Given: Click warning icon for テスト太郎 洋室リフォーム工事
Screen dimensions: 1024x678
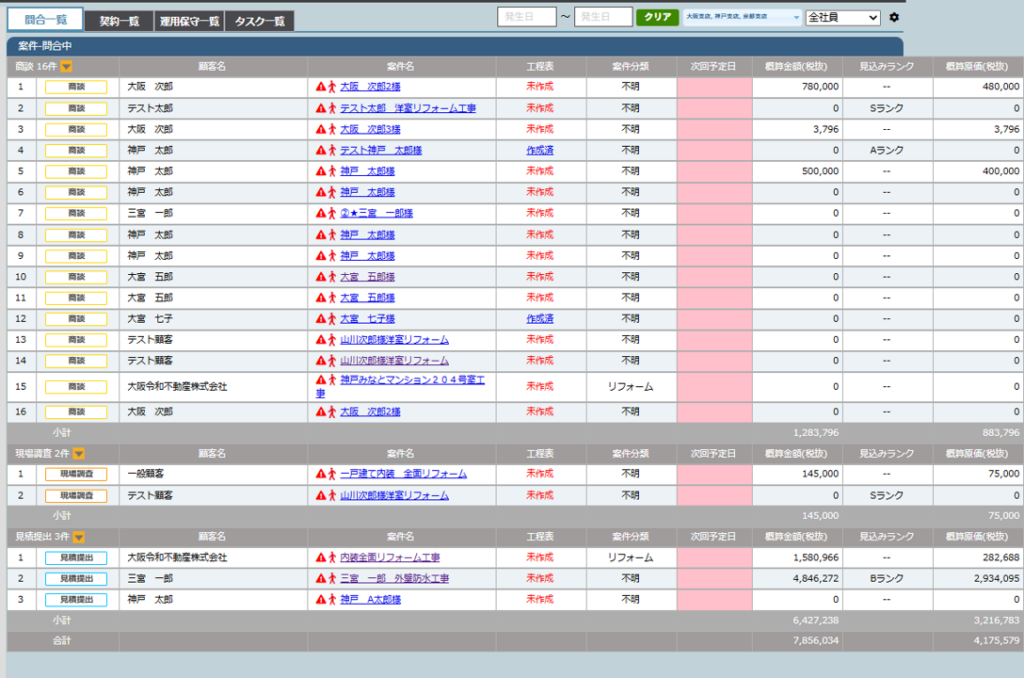Looking at the screenshot, I should coord(321,108).
